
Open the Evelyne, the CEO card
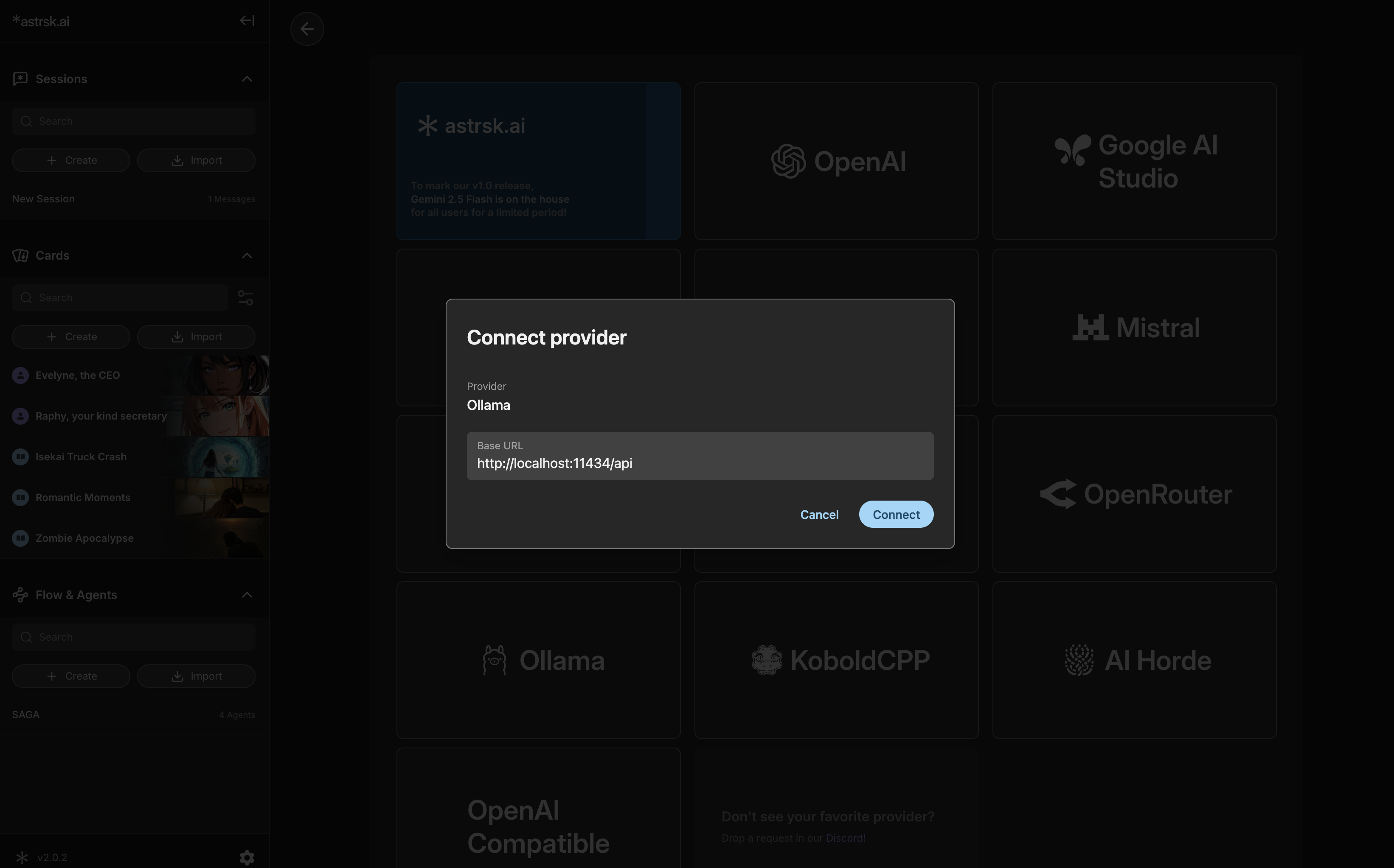pos(135,375)
